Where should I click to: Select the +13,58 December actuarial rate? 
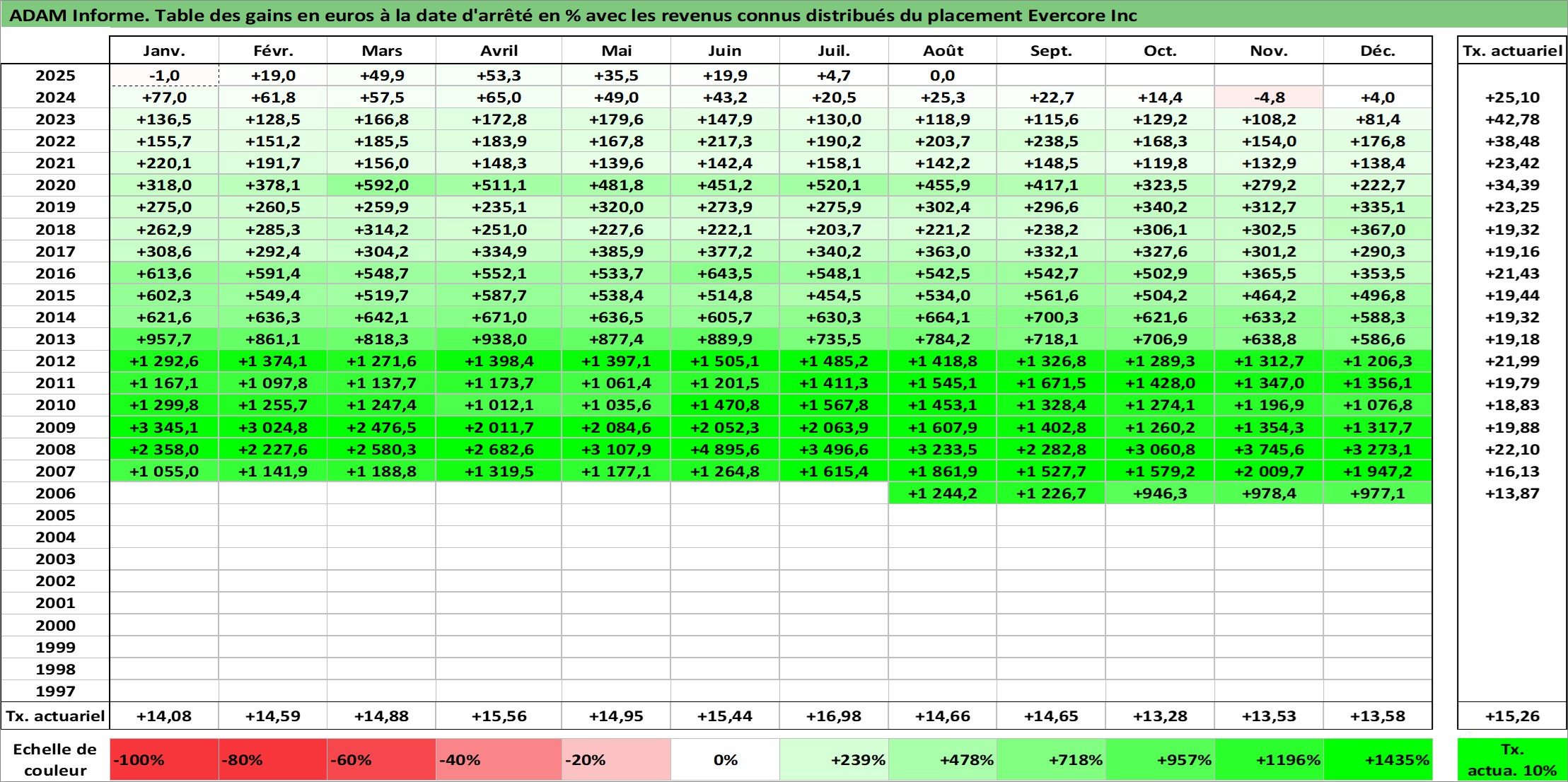pyautogui.click(x=1377, y=716)
